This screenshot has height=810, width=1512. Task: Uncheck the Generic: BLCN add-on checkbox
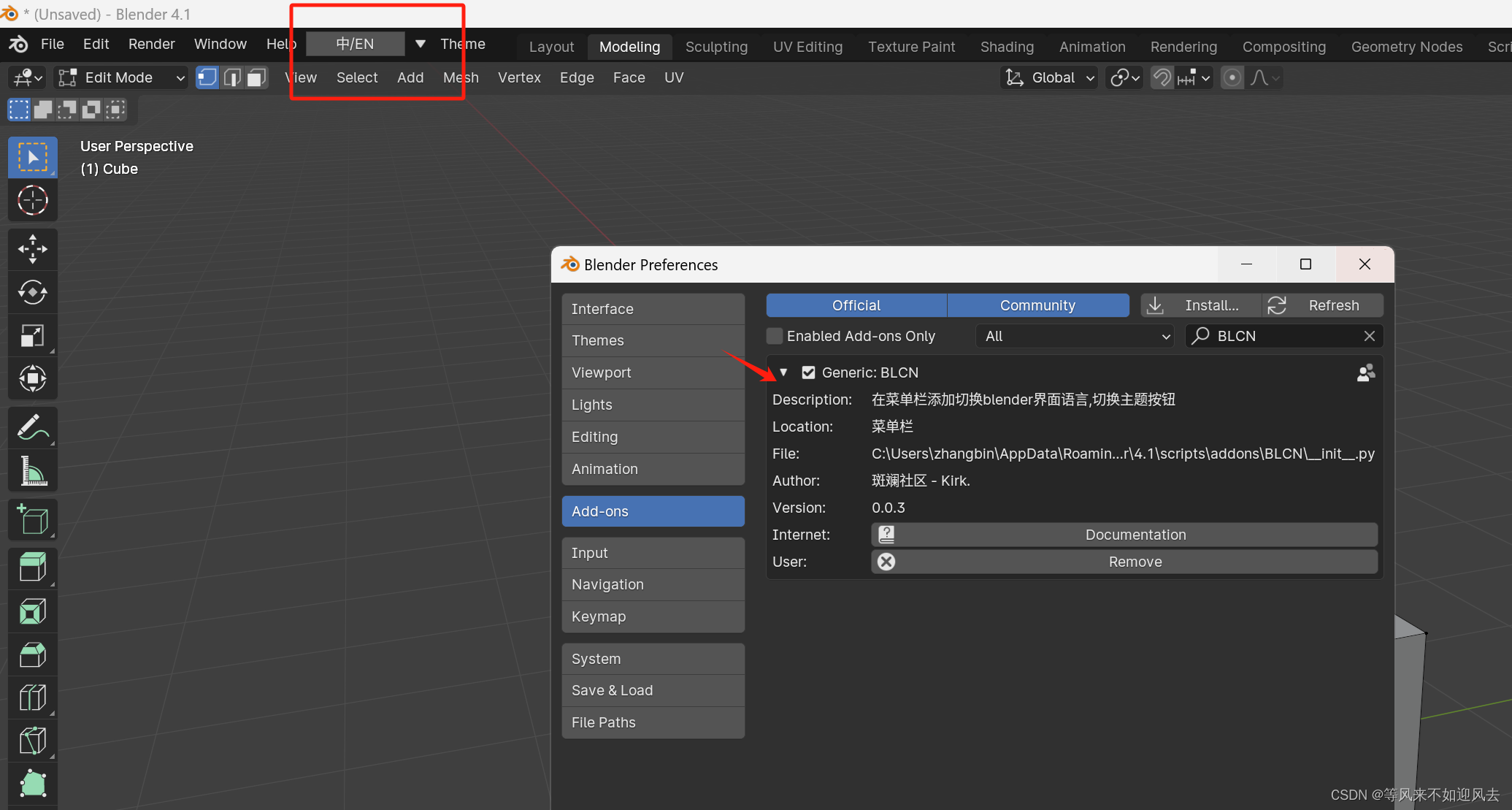click(x=808, y=372)
